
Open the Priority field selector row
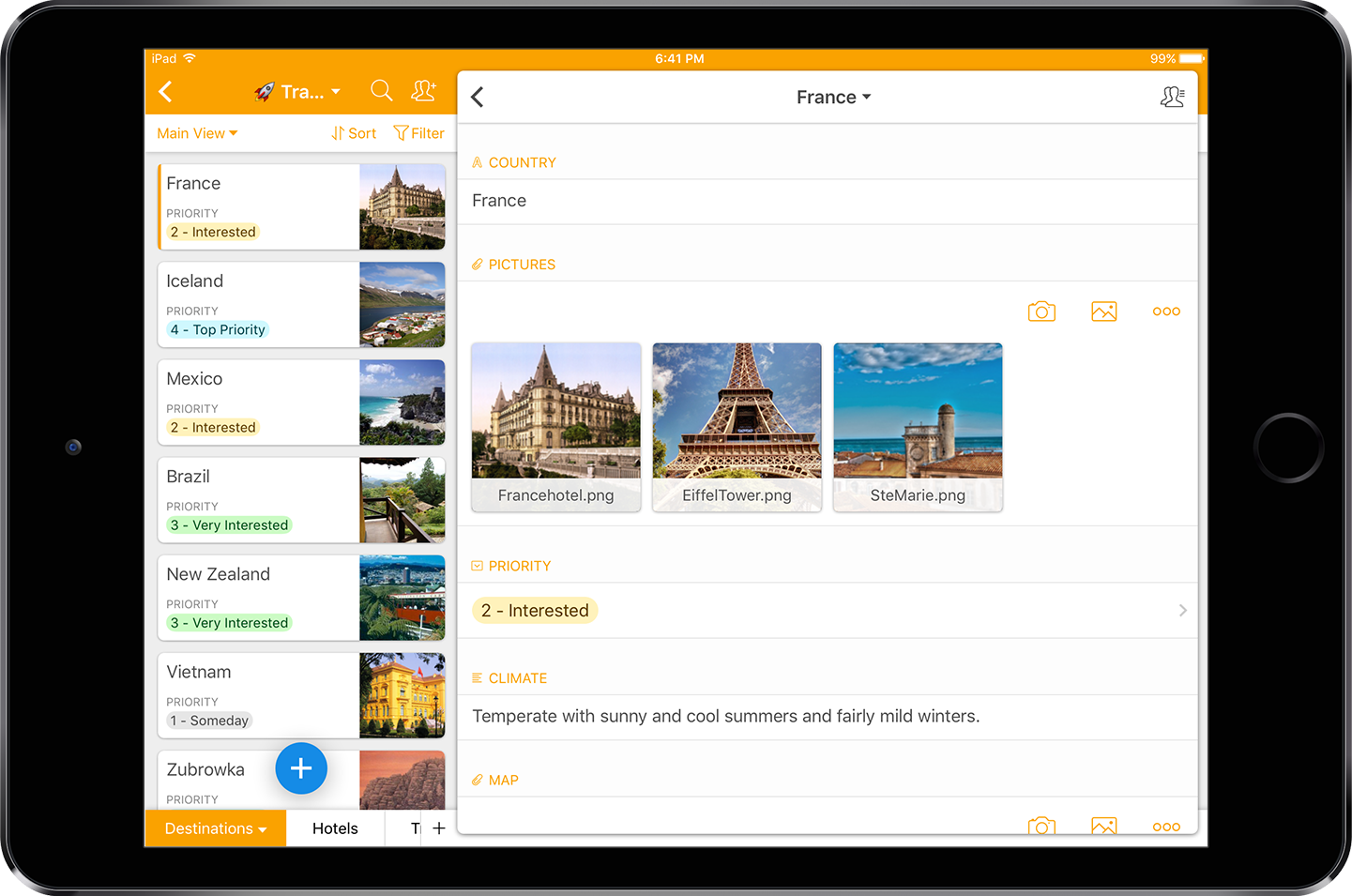coord(827,611)
